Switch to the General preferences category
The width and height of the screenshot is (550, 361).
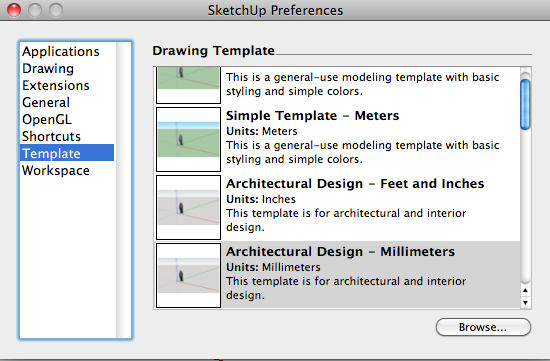coord(46,102)
